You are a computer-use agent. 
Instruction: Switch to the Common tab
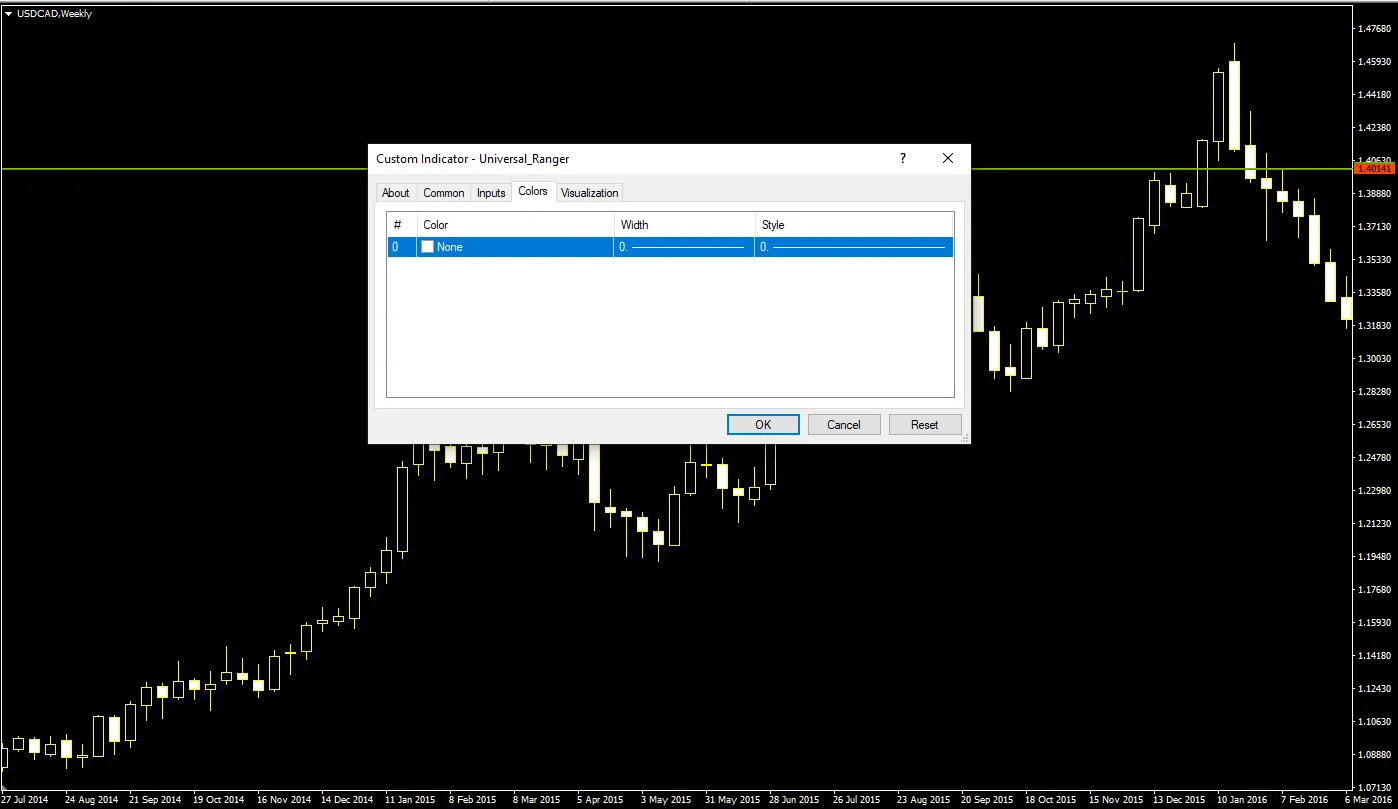pyautogui.click(x=443, y=193)
